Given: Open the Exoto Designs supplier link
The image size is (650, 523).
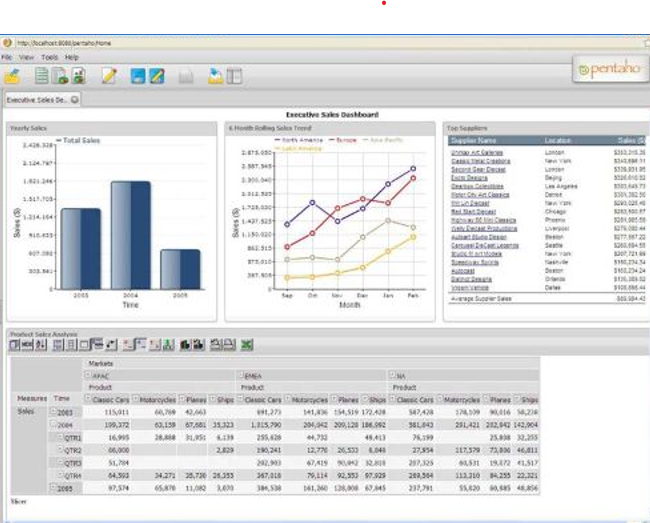Looking at the screenshot, I should tap(469, 178).
